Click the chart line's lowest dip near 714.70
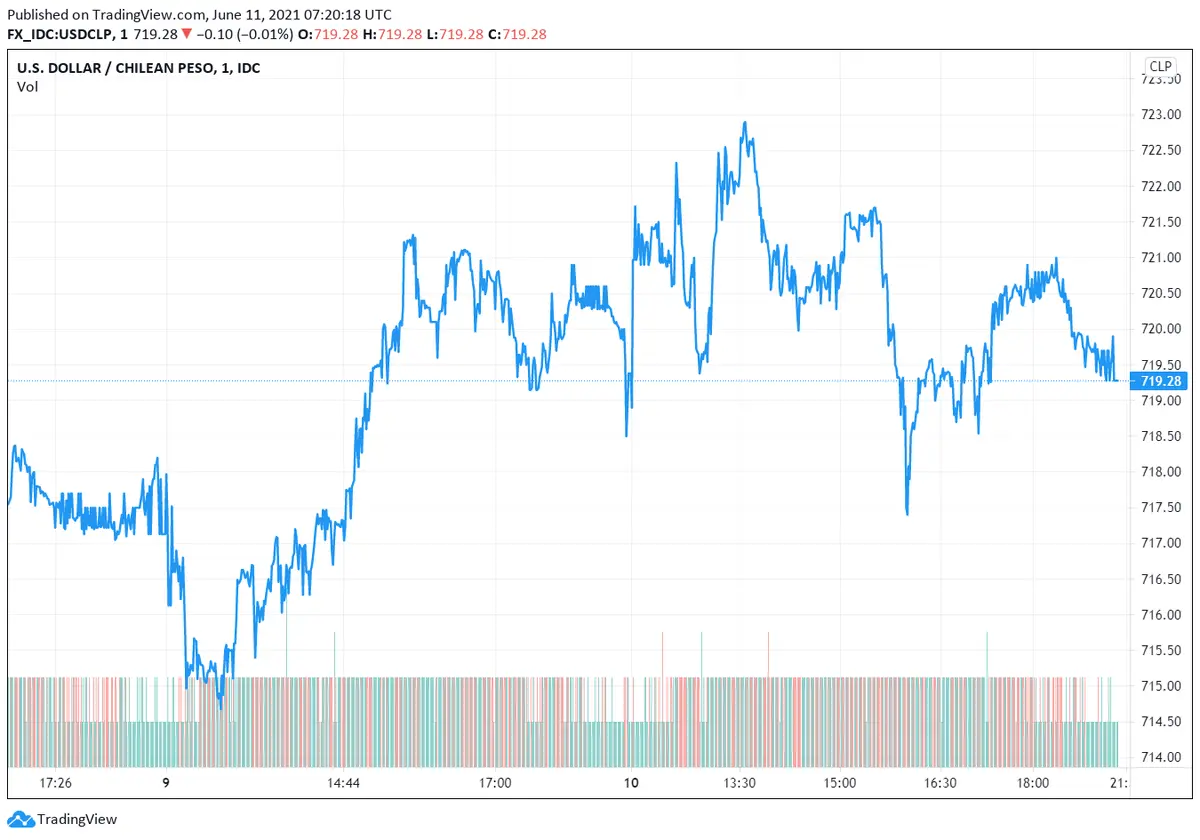This screenshot has height=840, width=1200. (220, 707)
